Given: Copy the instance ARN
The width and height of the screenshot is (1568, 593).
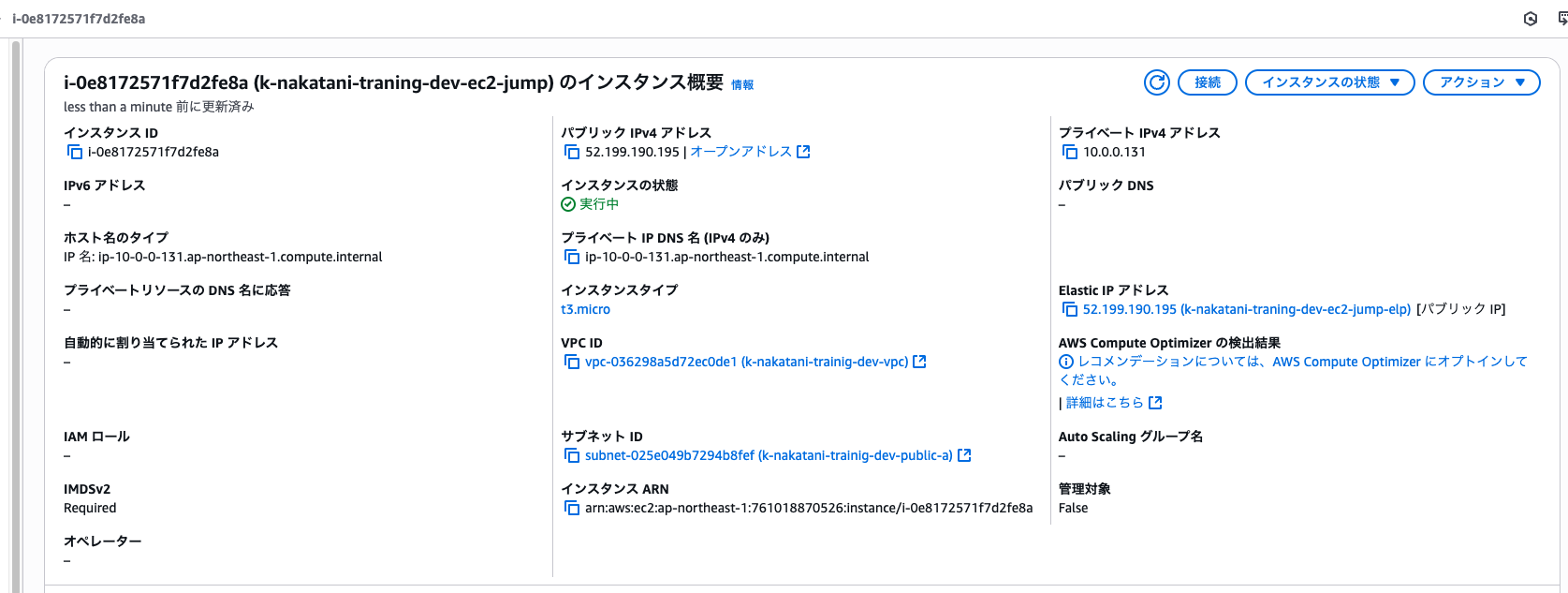Looking at the screenshot, I should [x=572, y=508].
